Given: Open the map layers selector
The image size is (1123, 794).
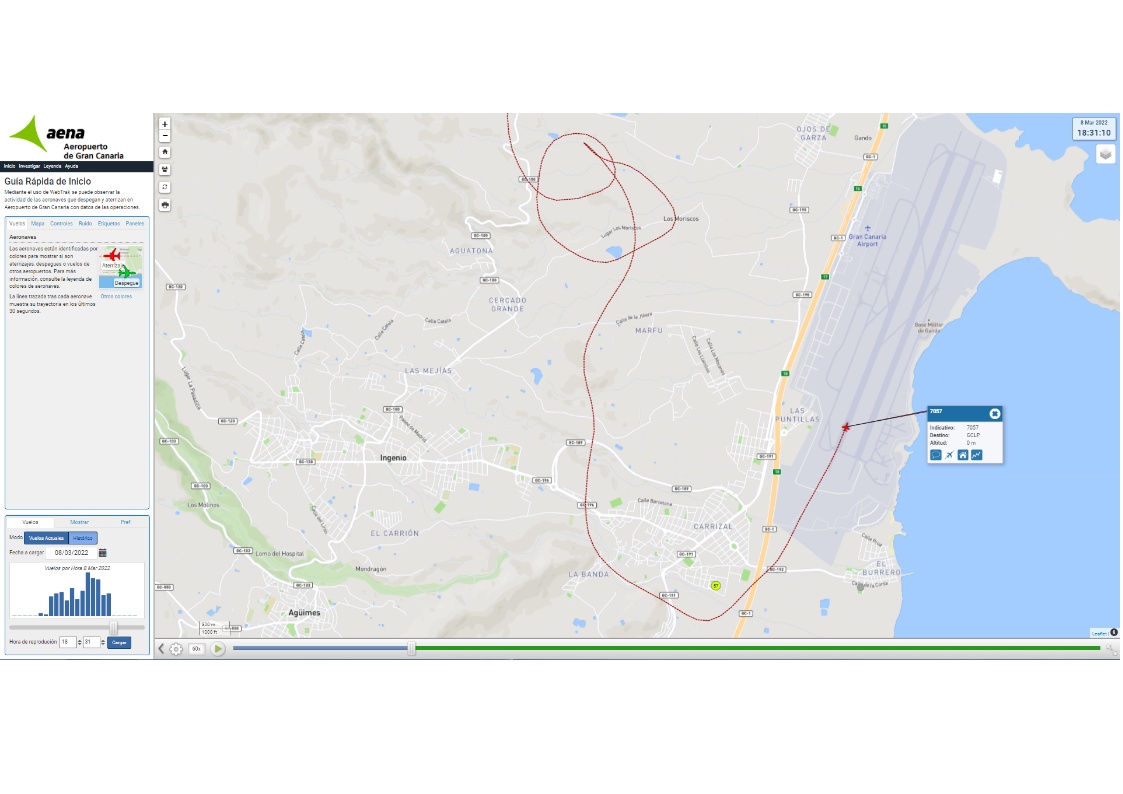Looking at the screenshot, I should pyautogui.click(x=1105, y=154).
